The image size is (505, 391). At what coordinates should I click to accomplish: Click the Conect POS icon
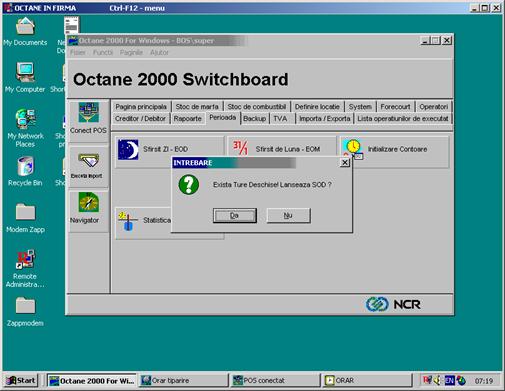pos(88,113)
